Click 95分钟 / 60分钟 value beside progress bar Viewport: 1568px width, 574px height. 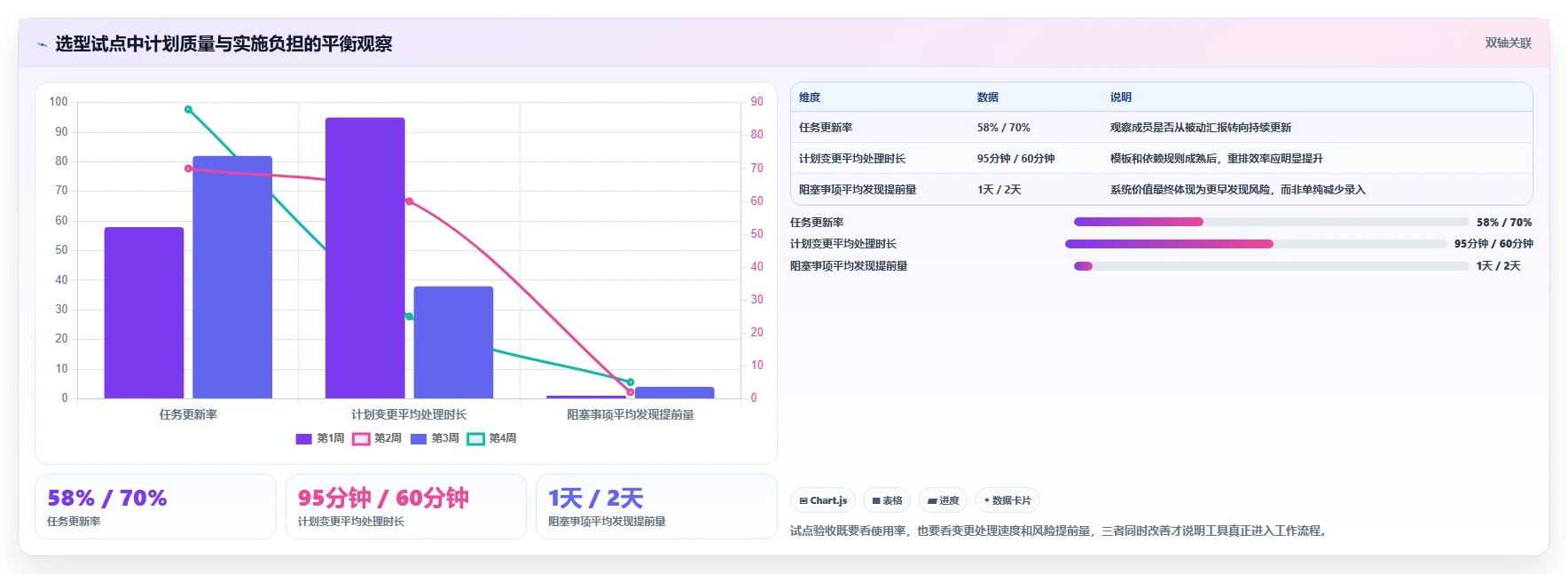click(x=1494, y=244)
